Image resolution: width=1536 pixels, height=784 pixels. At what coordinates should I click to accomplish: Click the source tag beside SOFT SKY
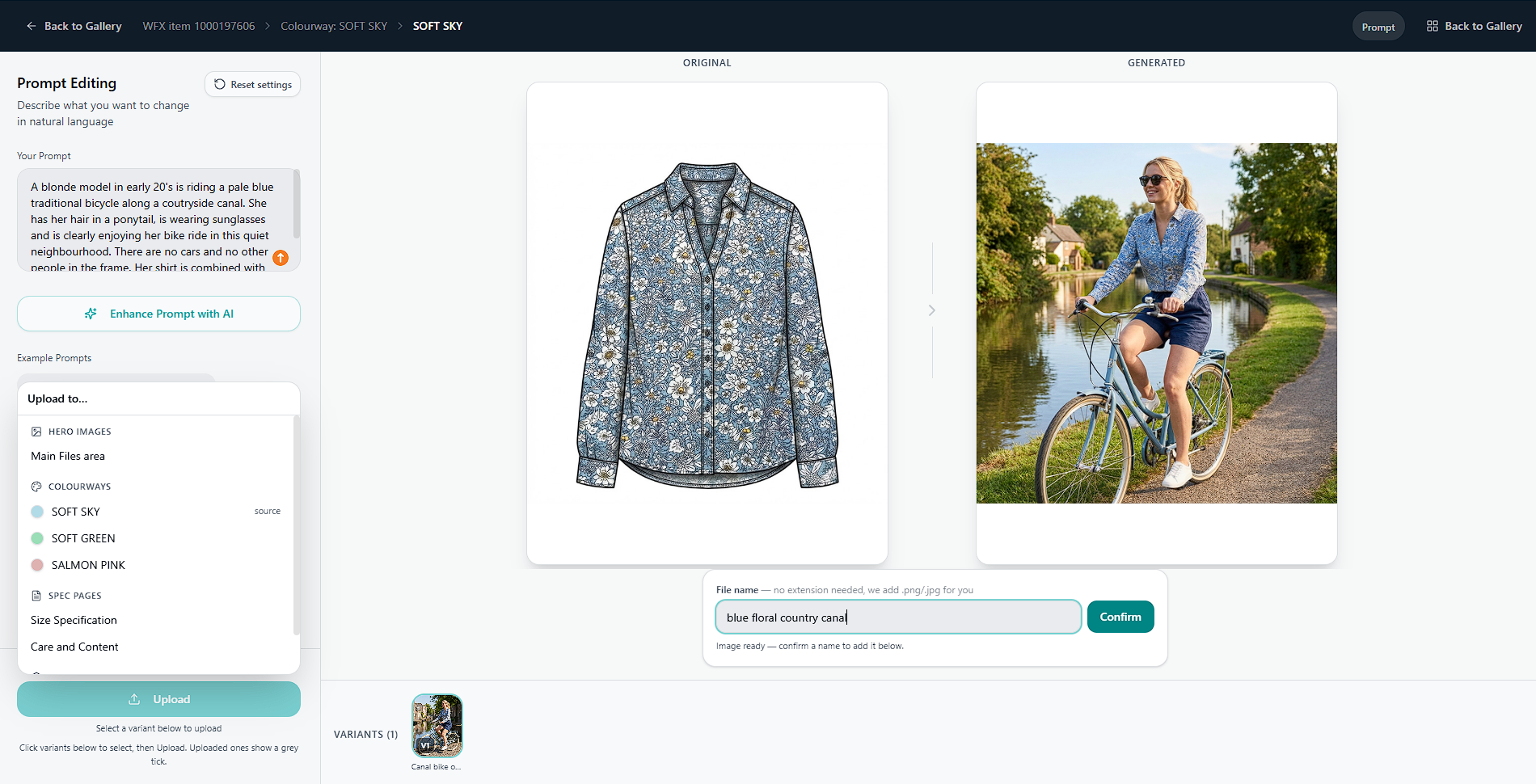click(268, 511)
